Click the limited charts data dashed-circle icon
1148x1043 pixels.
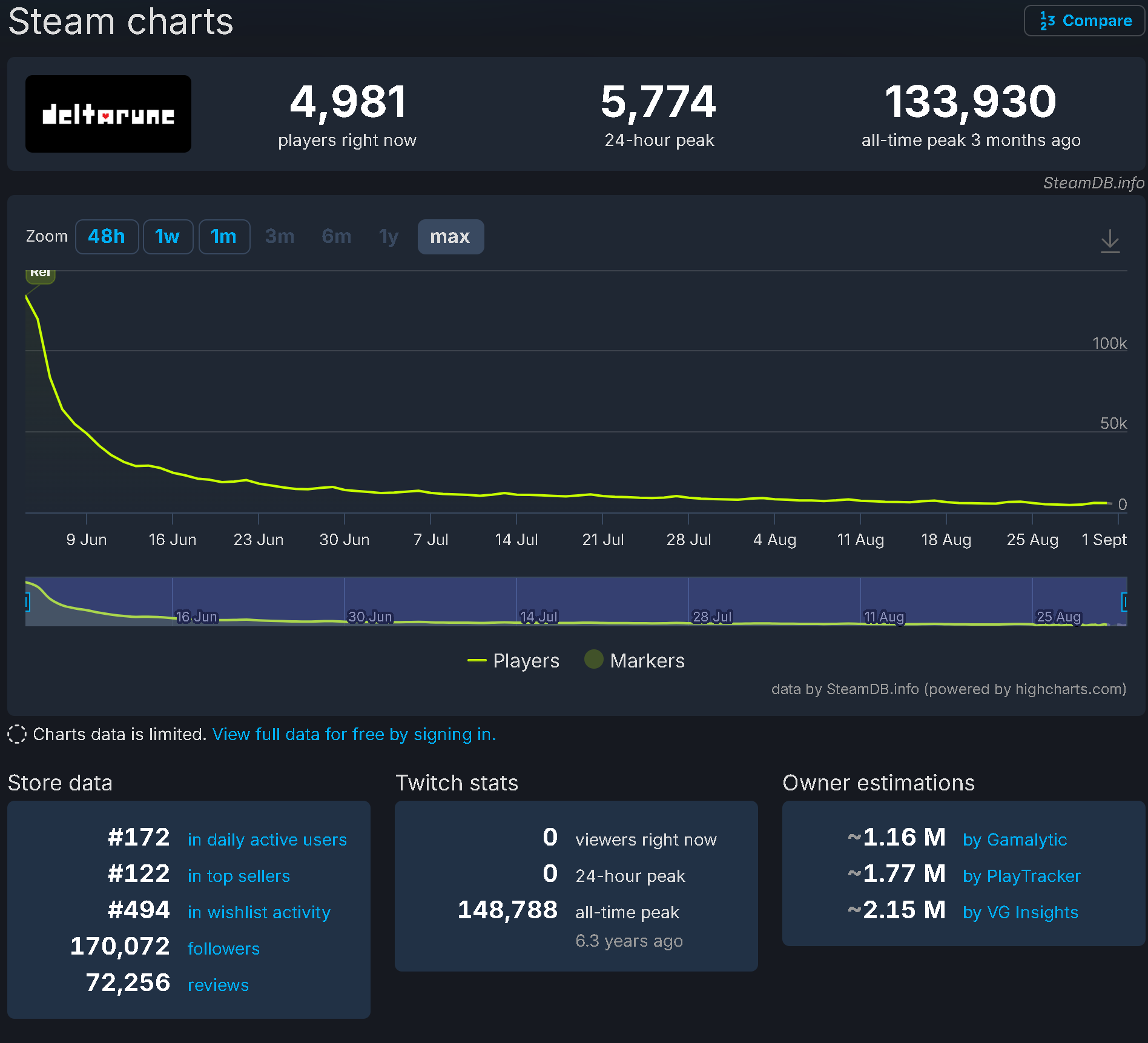click(x=17, y=734)
